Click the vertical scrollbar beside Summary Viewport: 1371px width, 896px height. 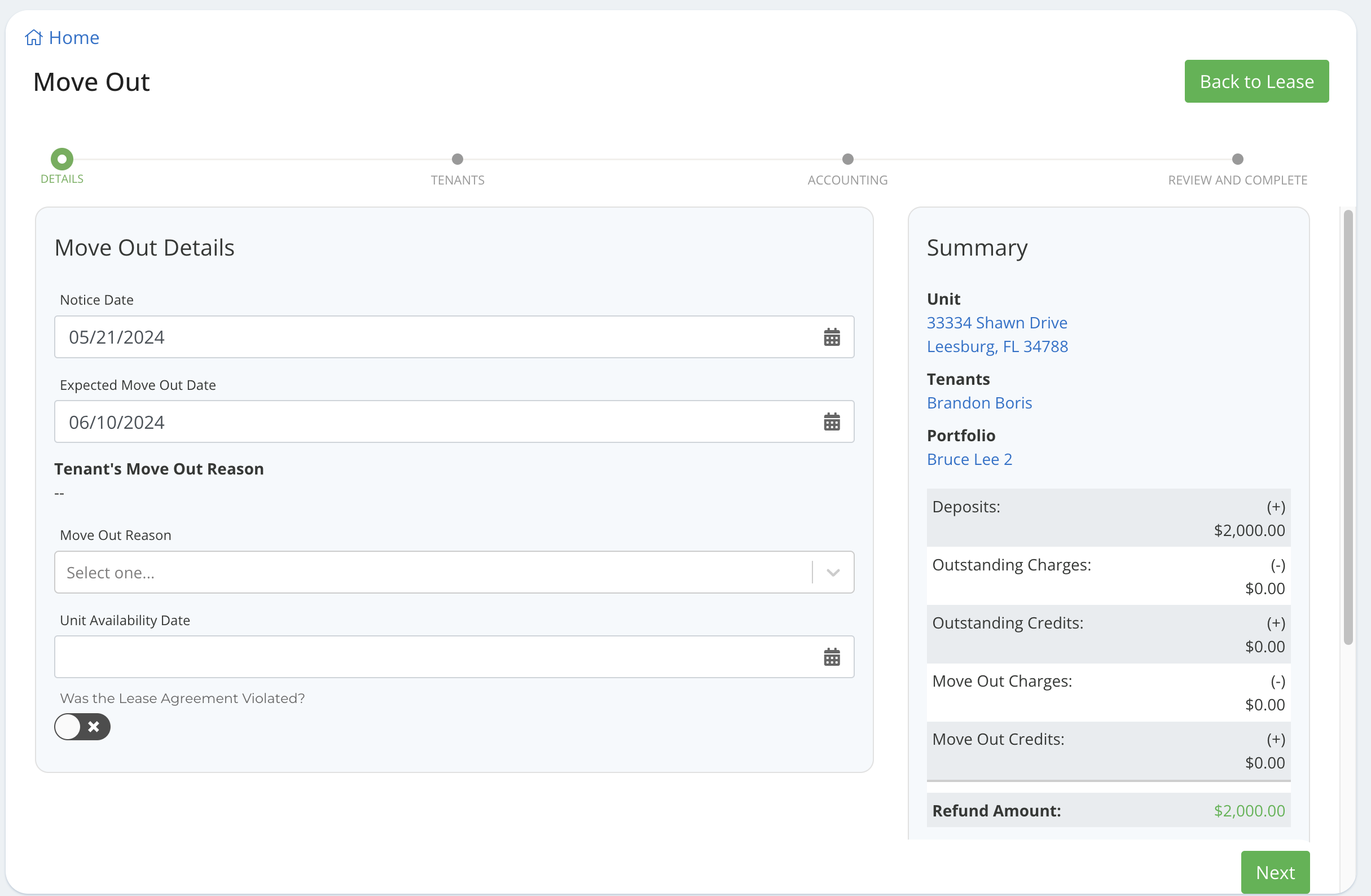coord(1347,427)
